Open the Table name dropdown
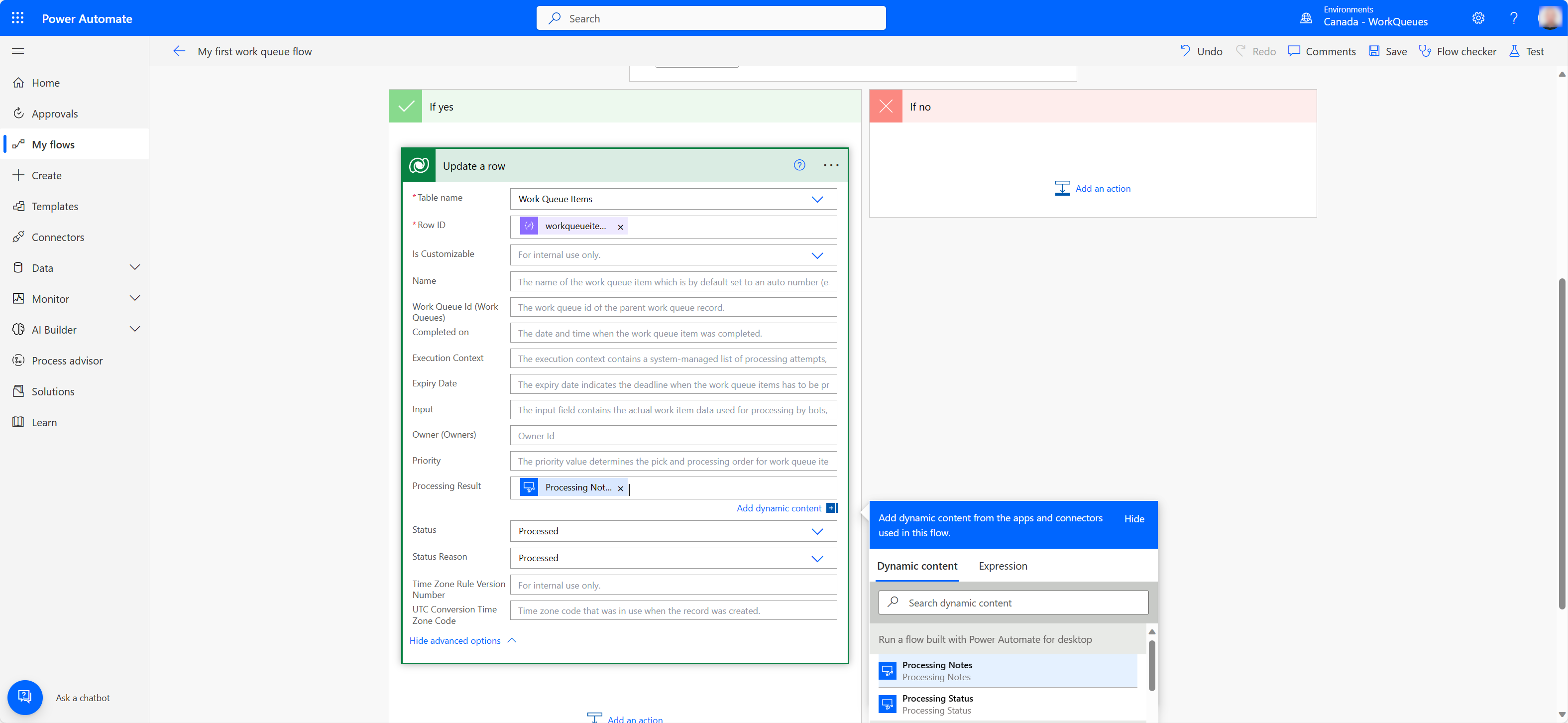1568x723 pixels. (x=818, y=199)
